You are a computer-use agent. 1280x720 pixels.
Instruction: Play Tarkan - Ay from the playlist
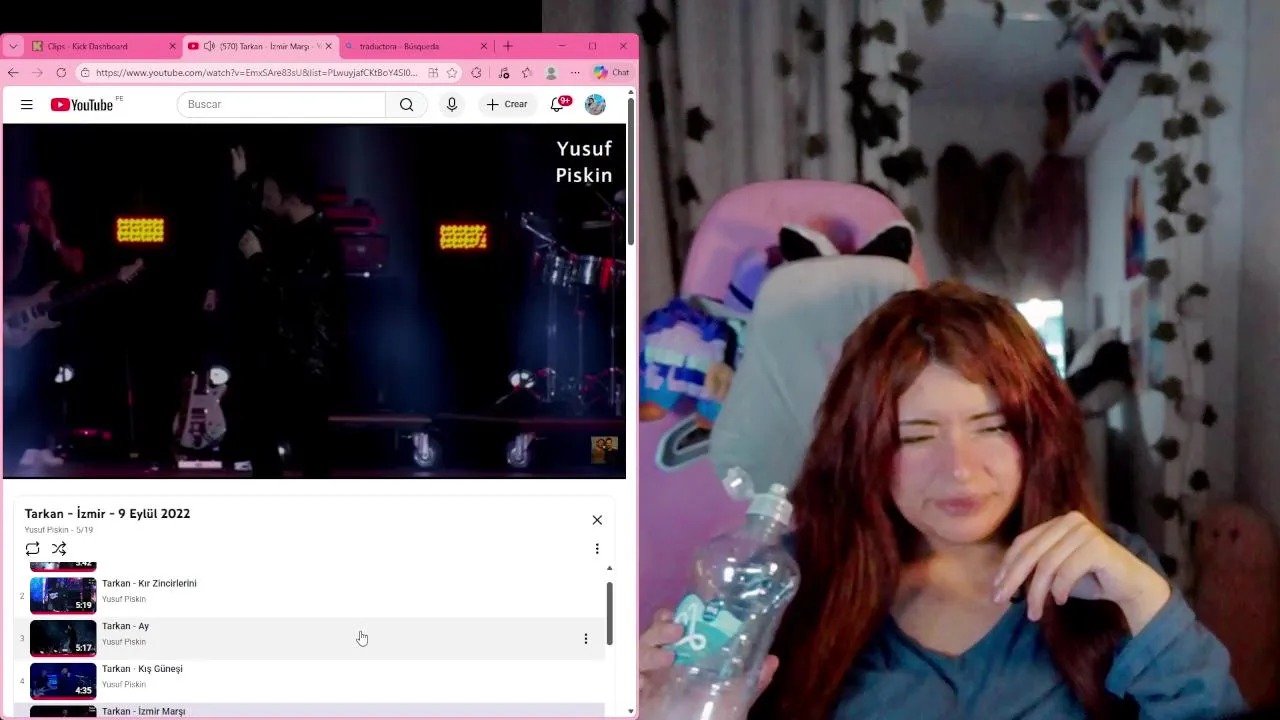point(125,626)
